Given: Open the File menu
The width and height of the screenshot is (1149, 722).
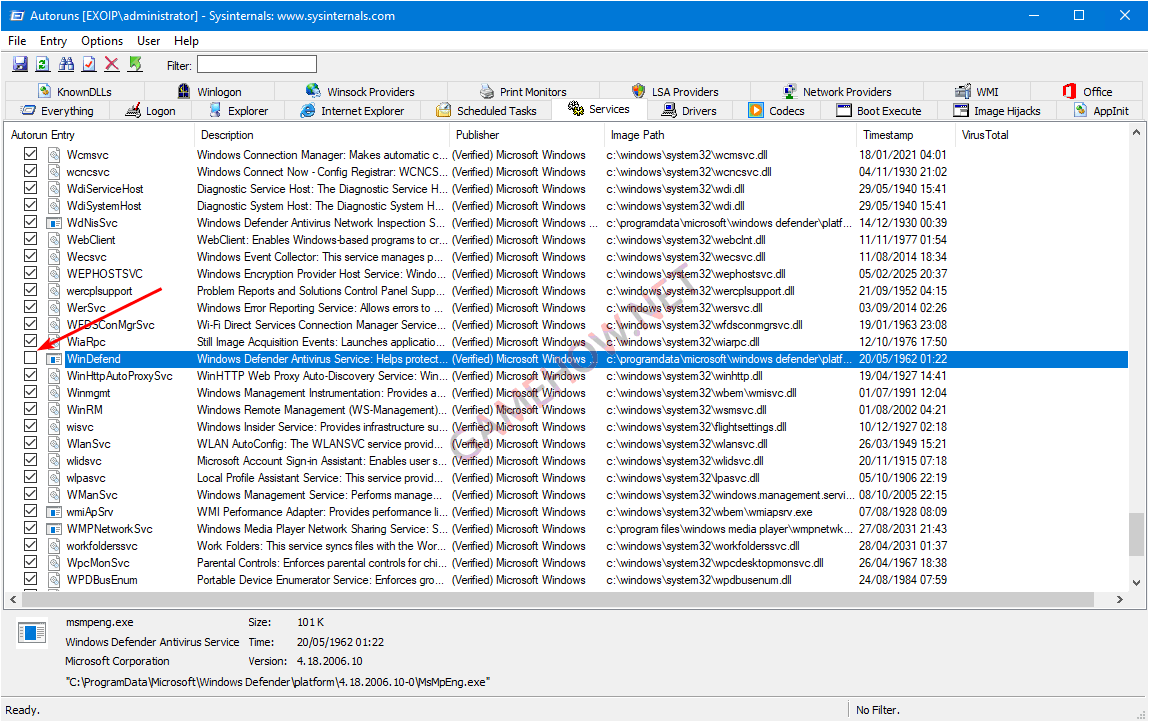Looking at the screenshot, I should 17,41.
